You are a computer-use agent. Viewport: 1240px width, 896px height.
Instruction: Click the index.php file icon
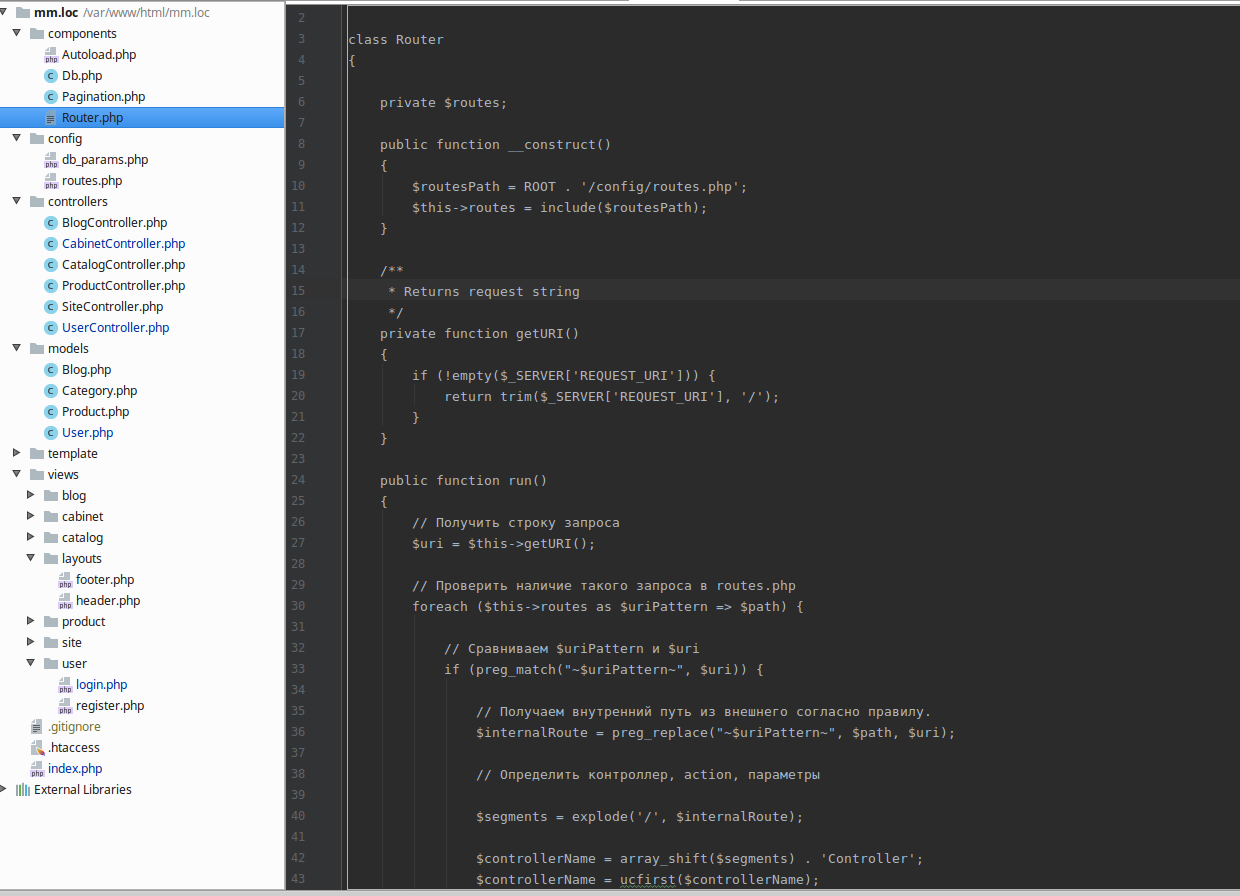[37, 769]
